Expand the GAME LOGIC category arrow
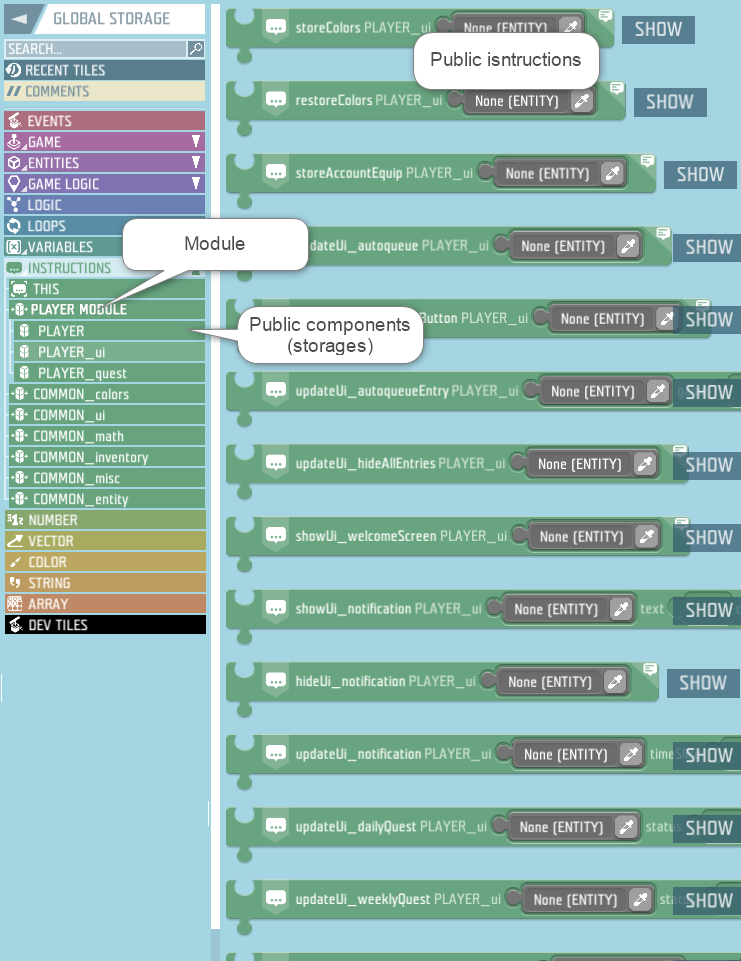The image size is (741, 961). (196, 183)
